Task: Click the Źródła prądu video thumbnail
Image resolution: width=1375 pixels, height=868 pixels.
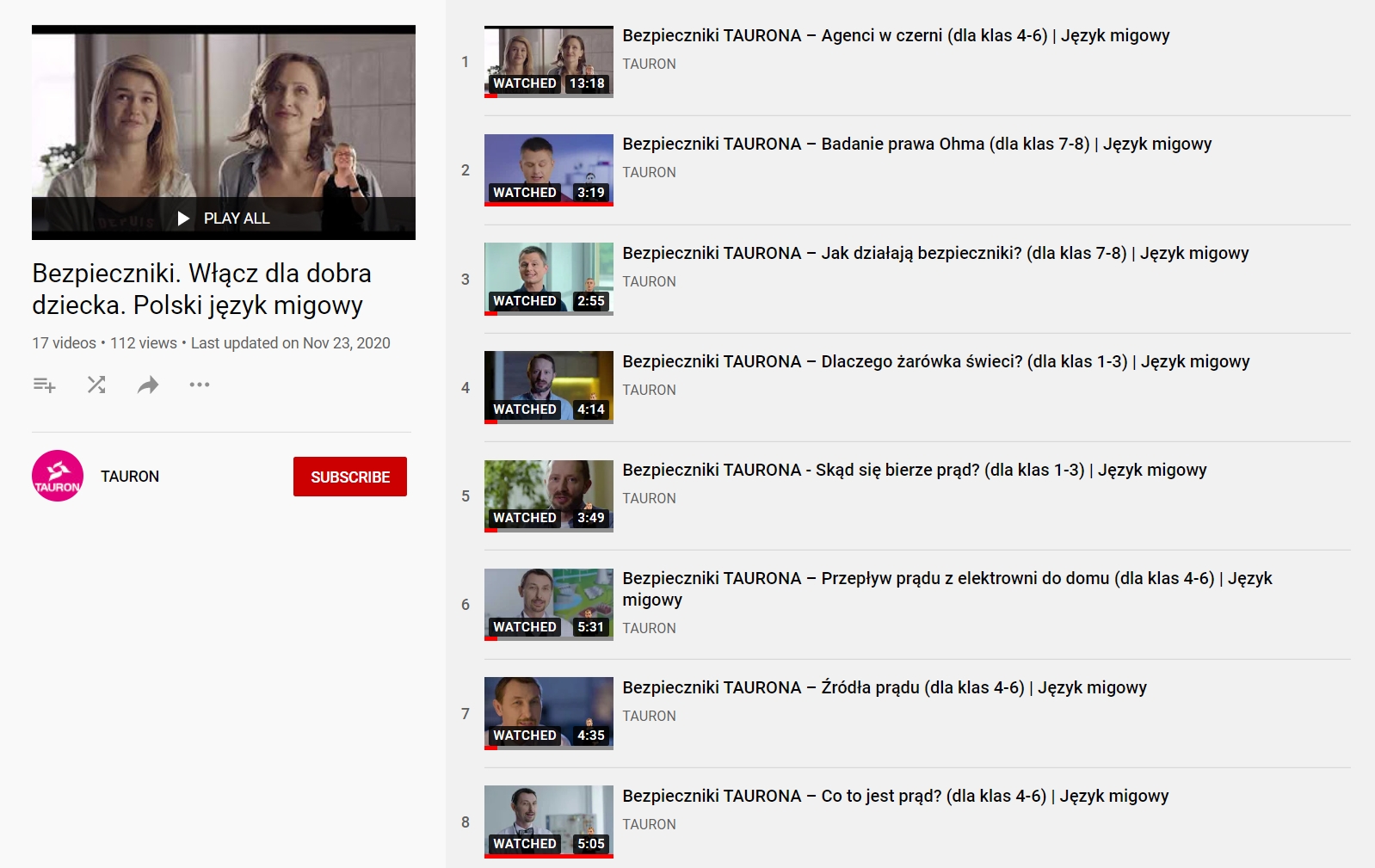Action: 548,713
